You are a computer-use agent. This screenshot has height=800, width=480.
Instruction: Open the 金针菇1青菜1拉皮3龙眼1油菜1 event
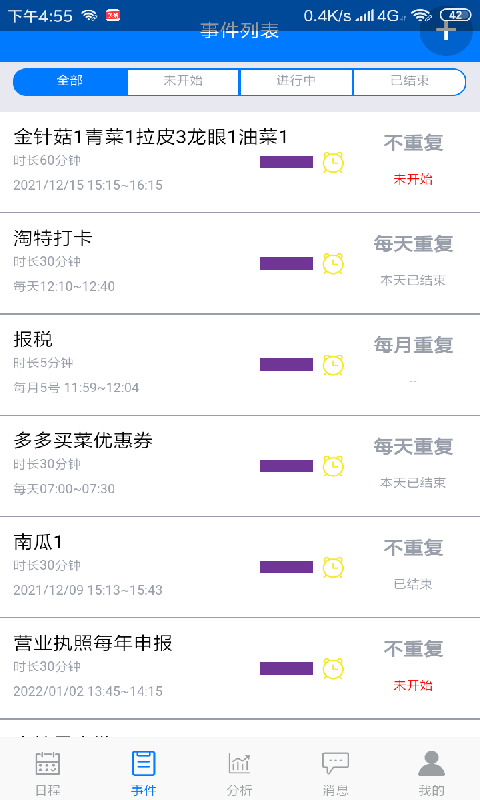pos(240,162)
